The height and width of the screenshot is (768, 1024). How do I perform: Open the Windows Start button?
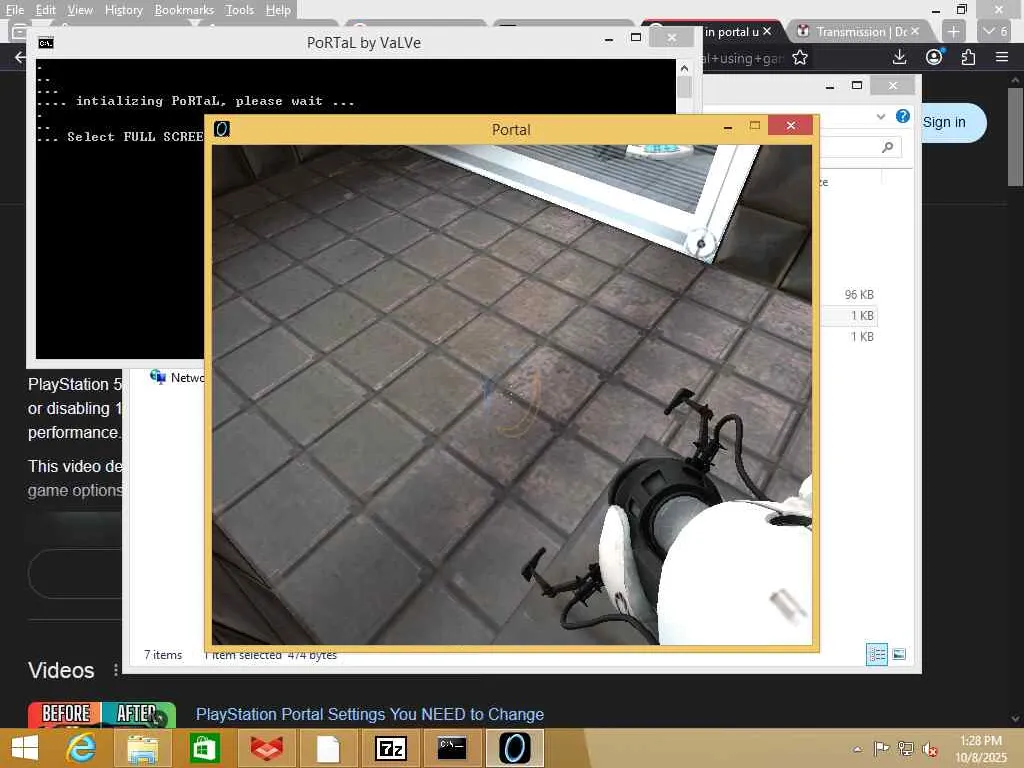pyautogui.click(x=25, y=748)
